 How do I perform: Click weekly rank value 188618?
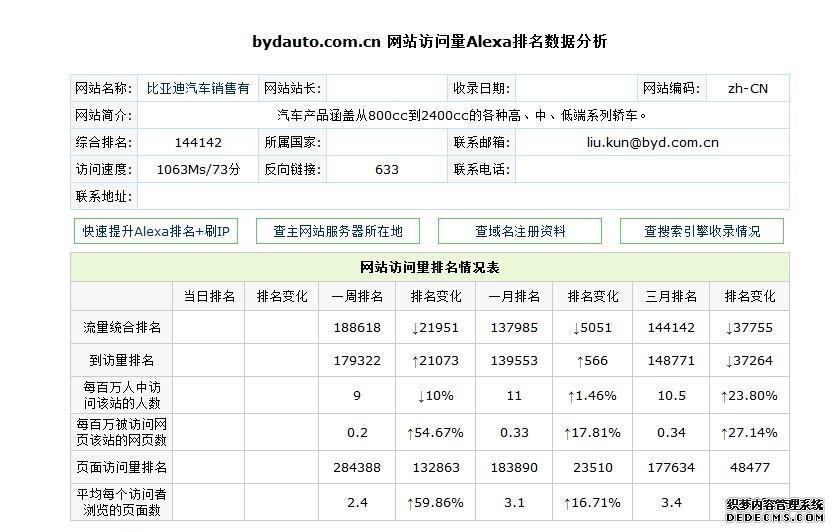[357, 328]
